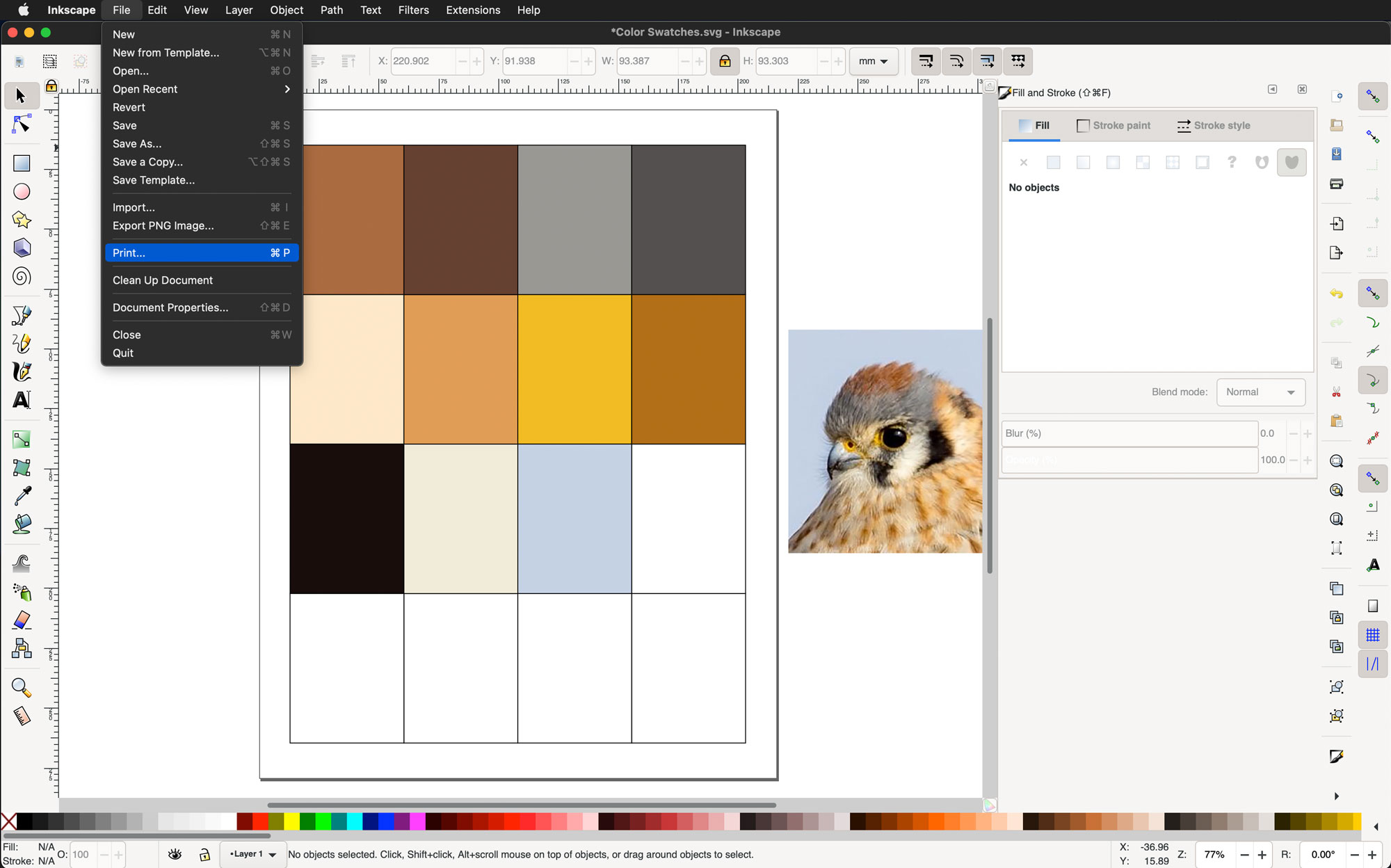Select the Star and polygon tool

[22, 220]
